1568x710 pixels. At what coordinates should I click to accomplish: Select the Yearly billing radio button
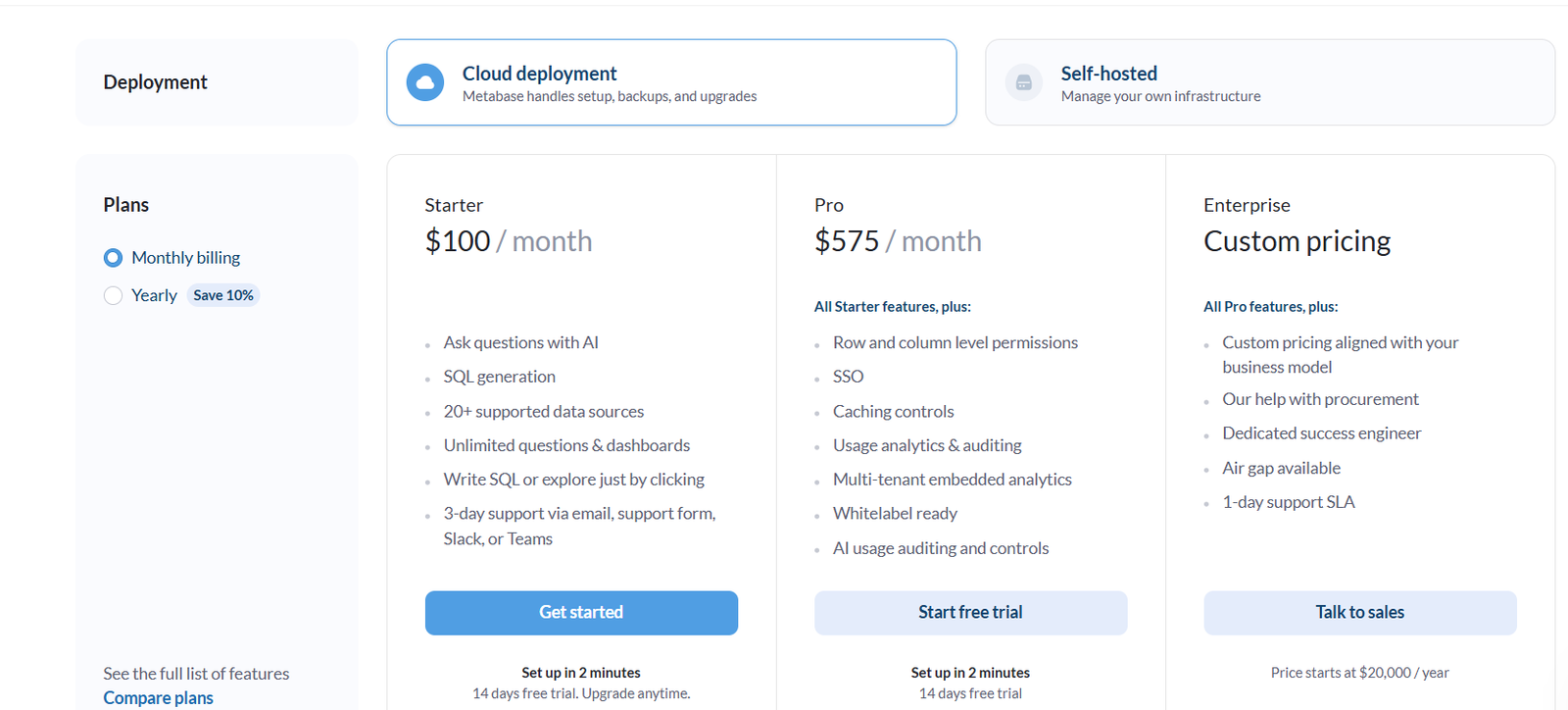[113, 295]
